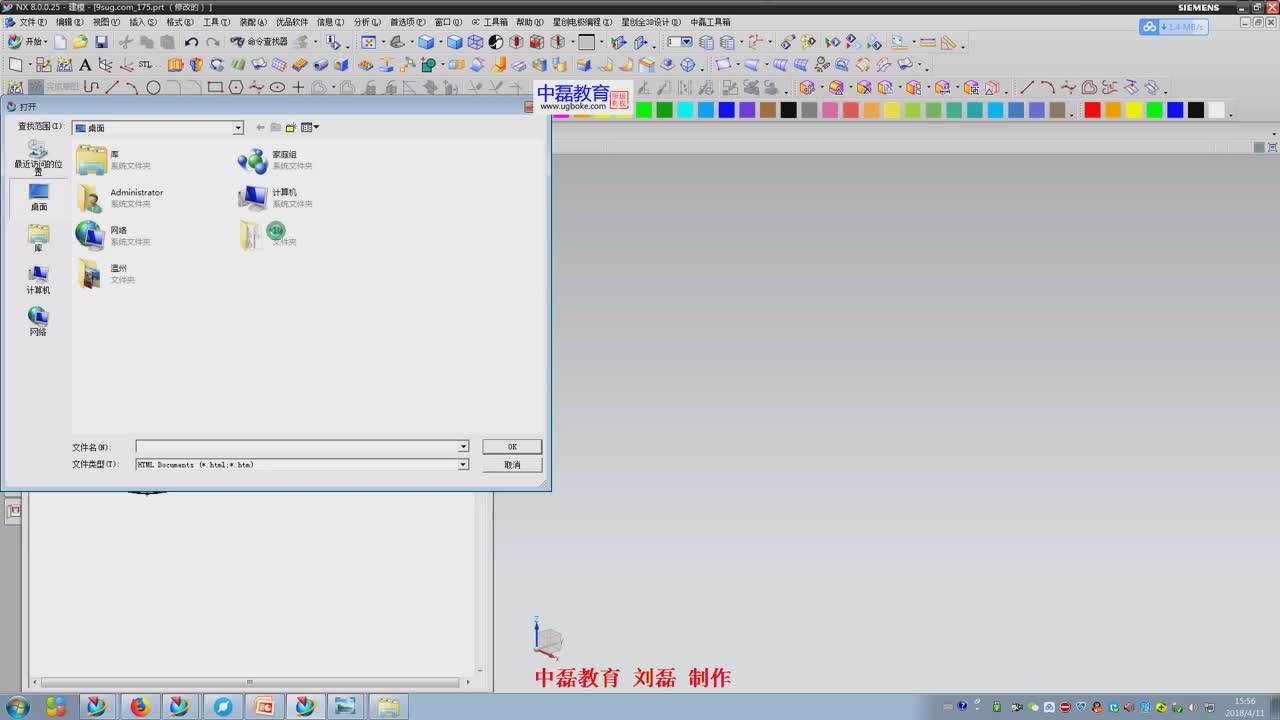The height and width of the screenshot is (720, 1280).
Task: Select the 网络 item in the file list
Action: click(x=114, y=235)
